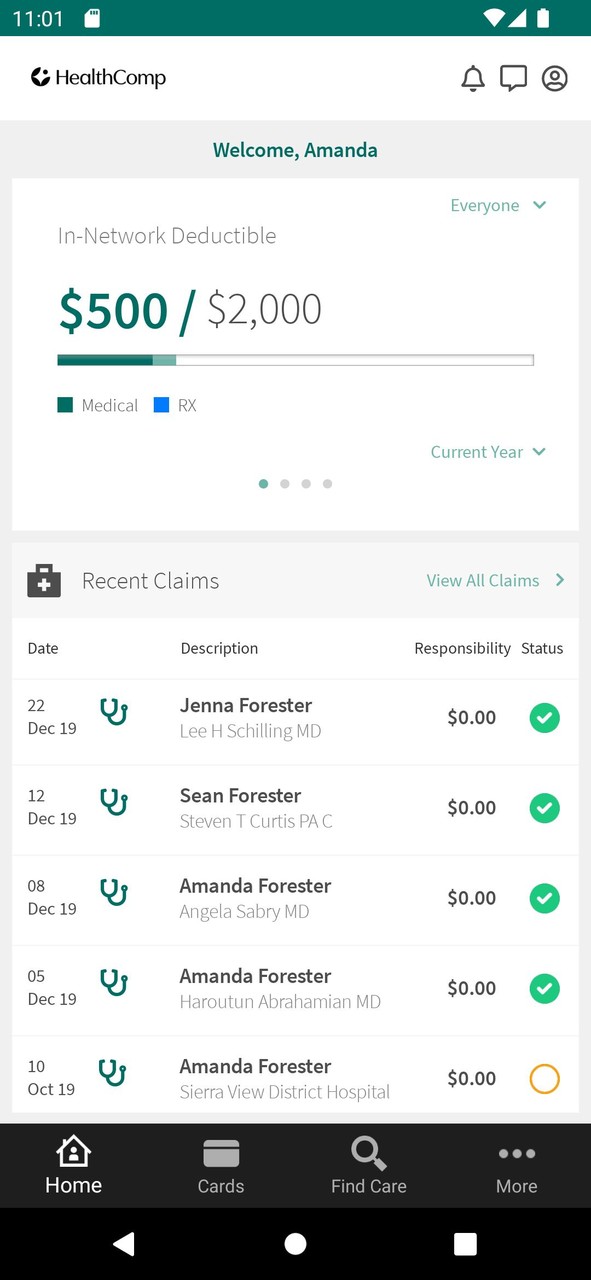Open the HealthComp logo
This screenshot has width=591, height=1280.
(x=98, y=78)
